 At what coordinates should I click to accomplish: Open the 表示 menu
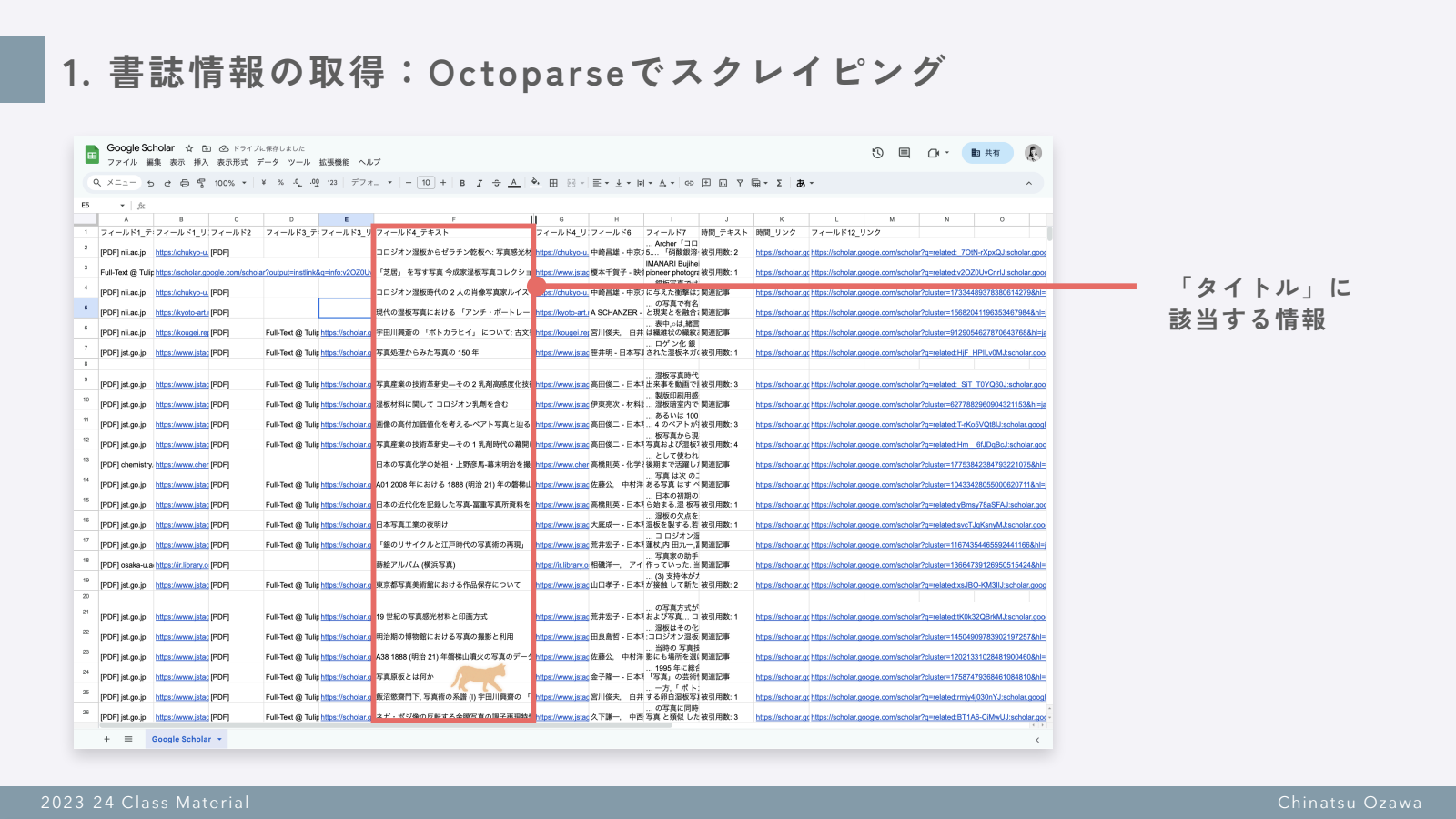[x=177, y=163]
